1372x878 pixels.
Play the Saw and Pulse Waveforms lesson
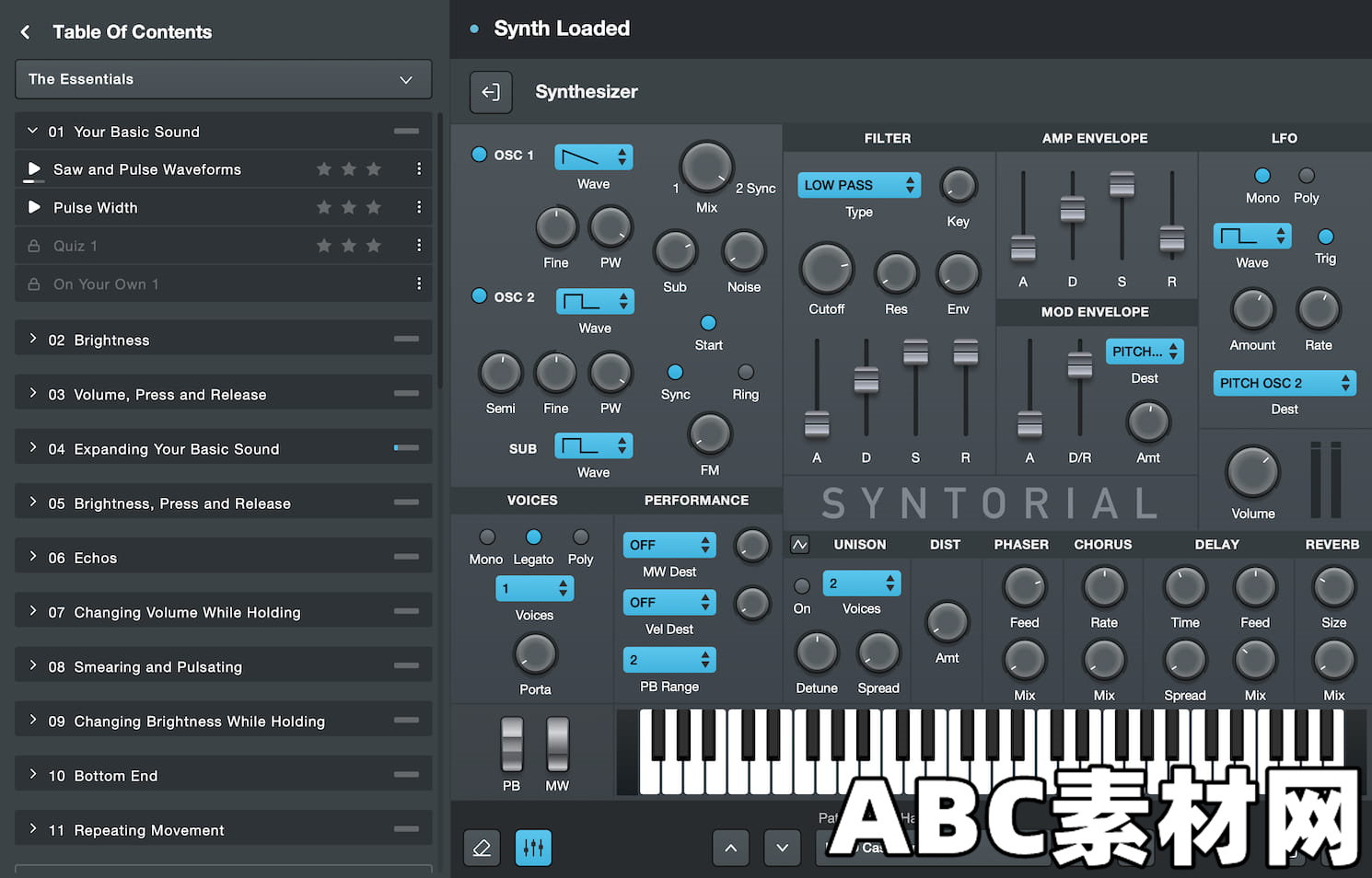(34, 169)
